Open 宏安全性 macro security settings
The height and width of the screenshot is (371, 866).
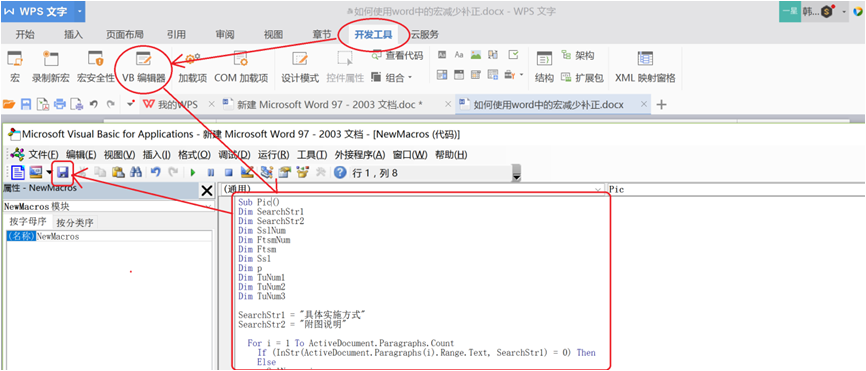pos(96,67)
